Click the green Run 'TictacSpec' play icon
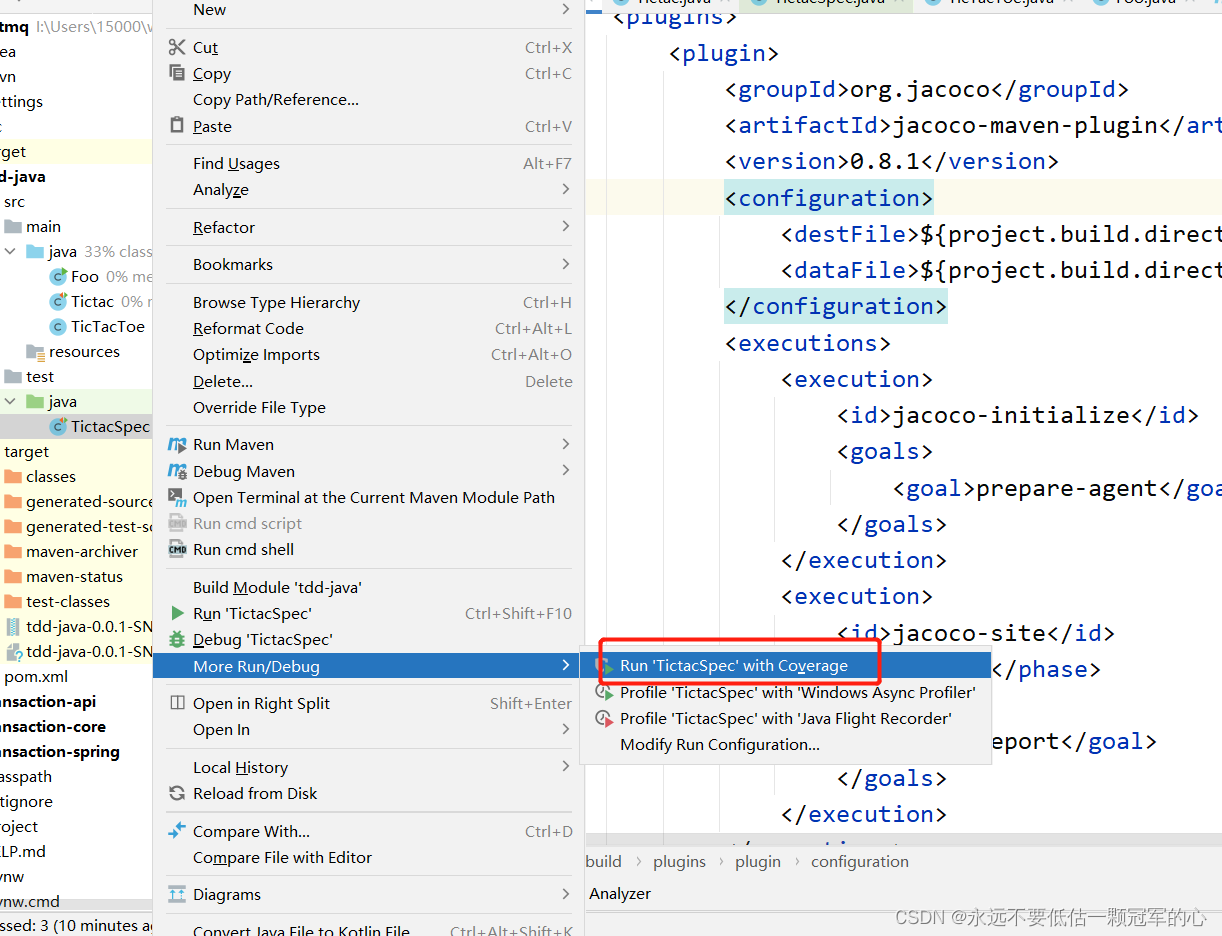Screen dimensions: 1222x936 177,613
